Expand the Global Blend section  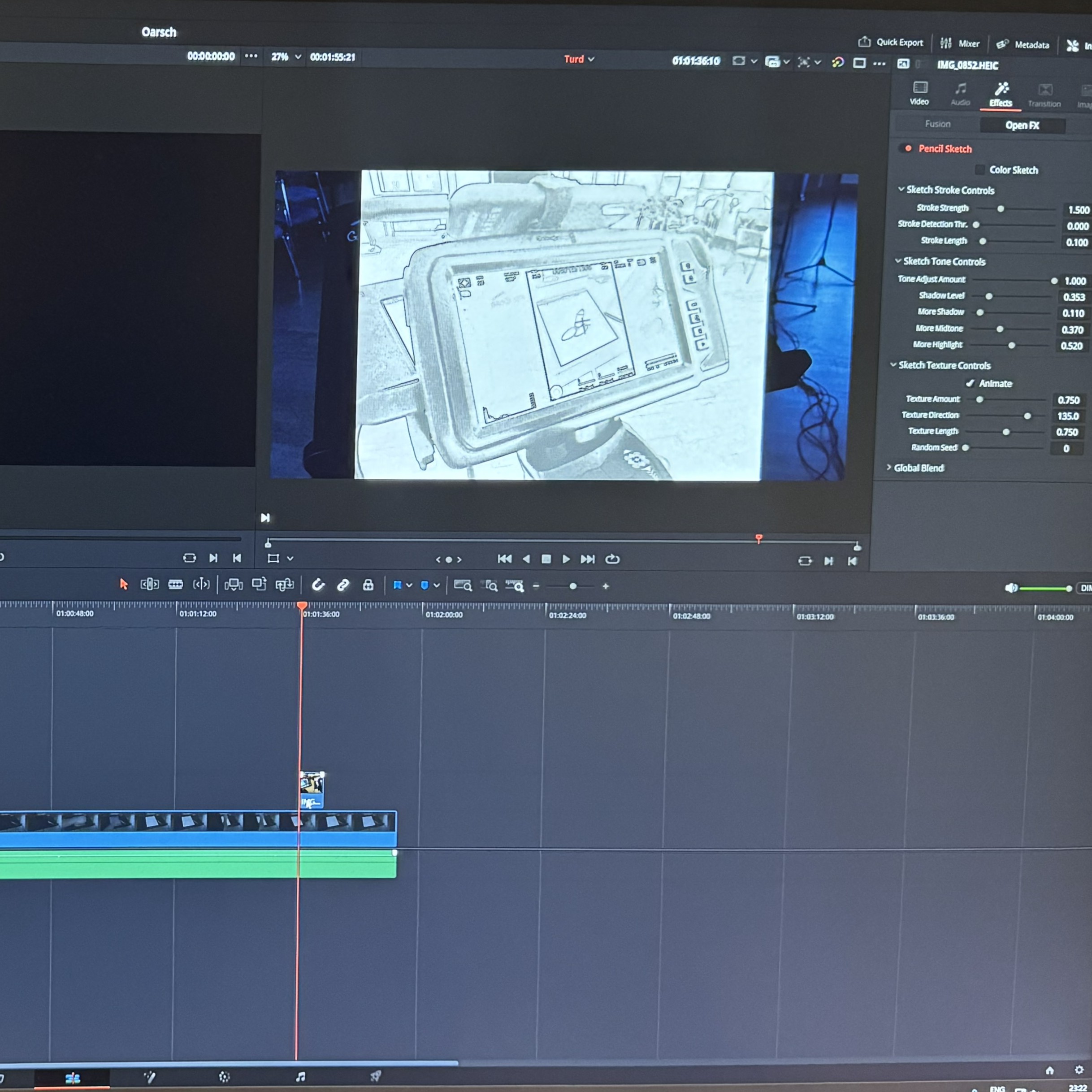(890, 468)
